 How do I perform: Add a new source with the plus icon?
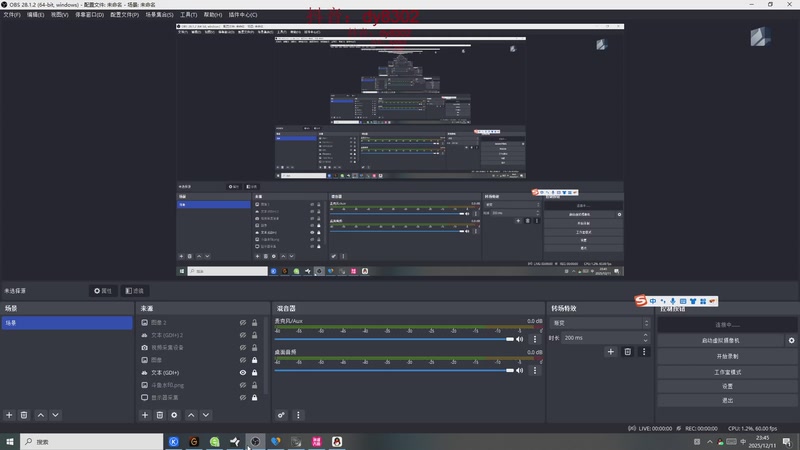(x=145, y=415)
